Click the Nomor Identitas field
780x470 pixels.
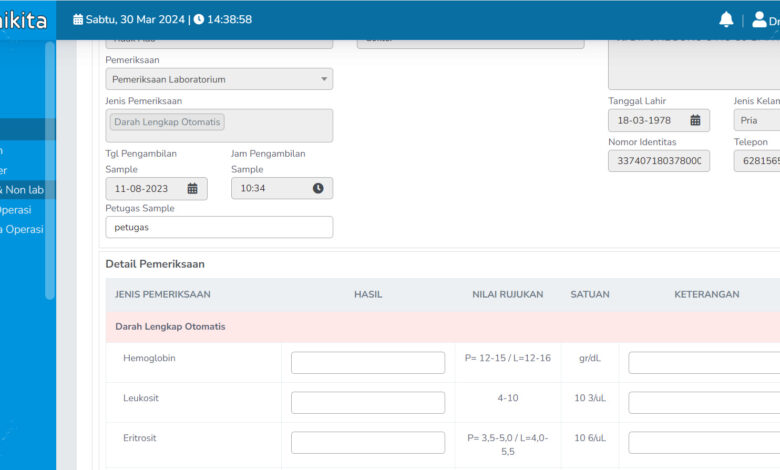[x=659, y=161]
